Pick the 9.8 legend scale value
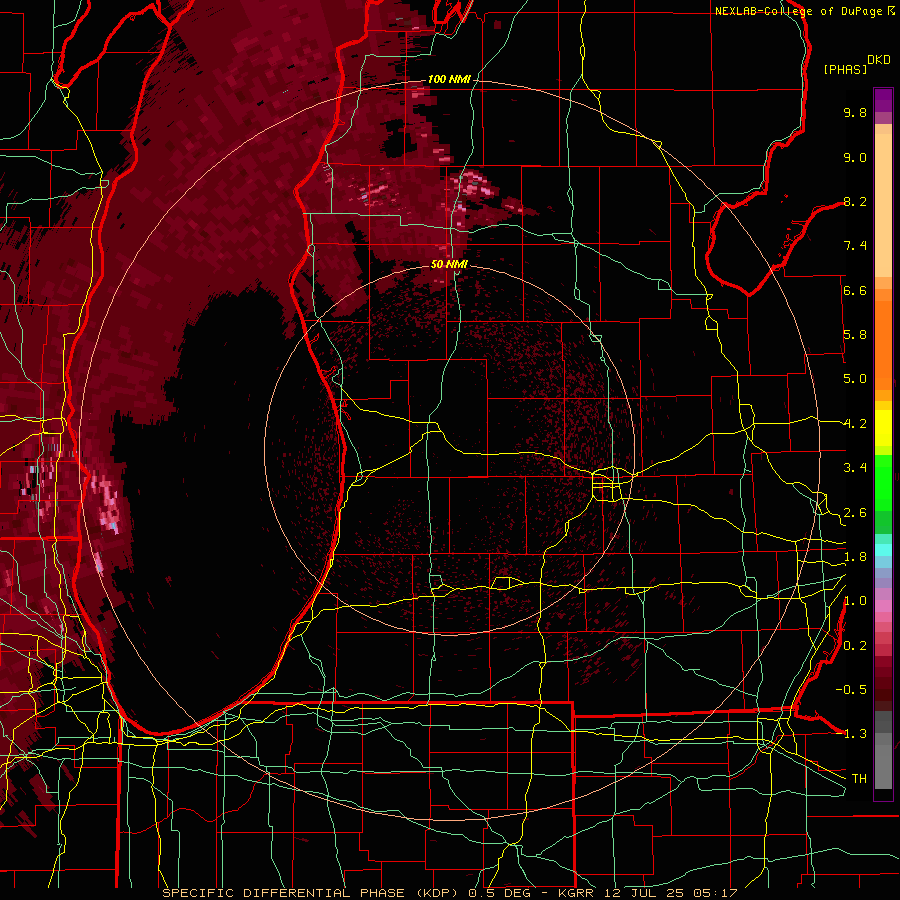The width and height of the screenshot is (900, 900). [x=855, y=112]
